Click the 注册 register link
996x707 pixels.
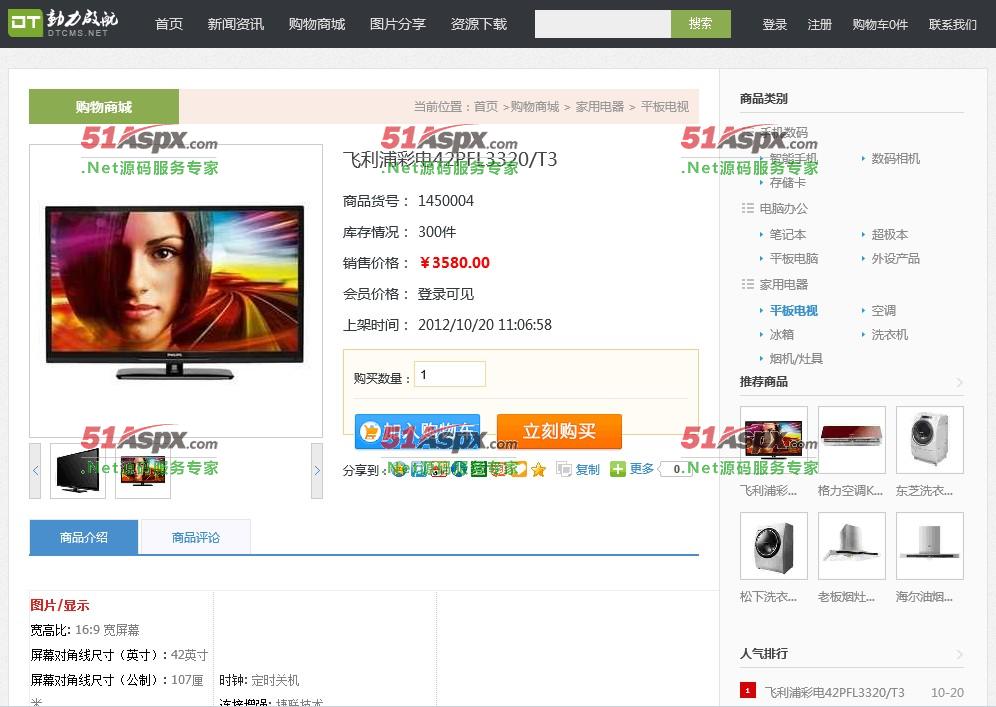point(819,24)
